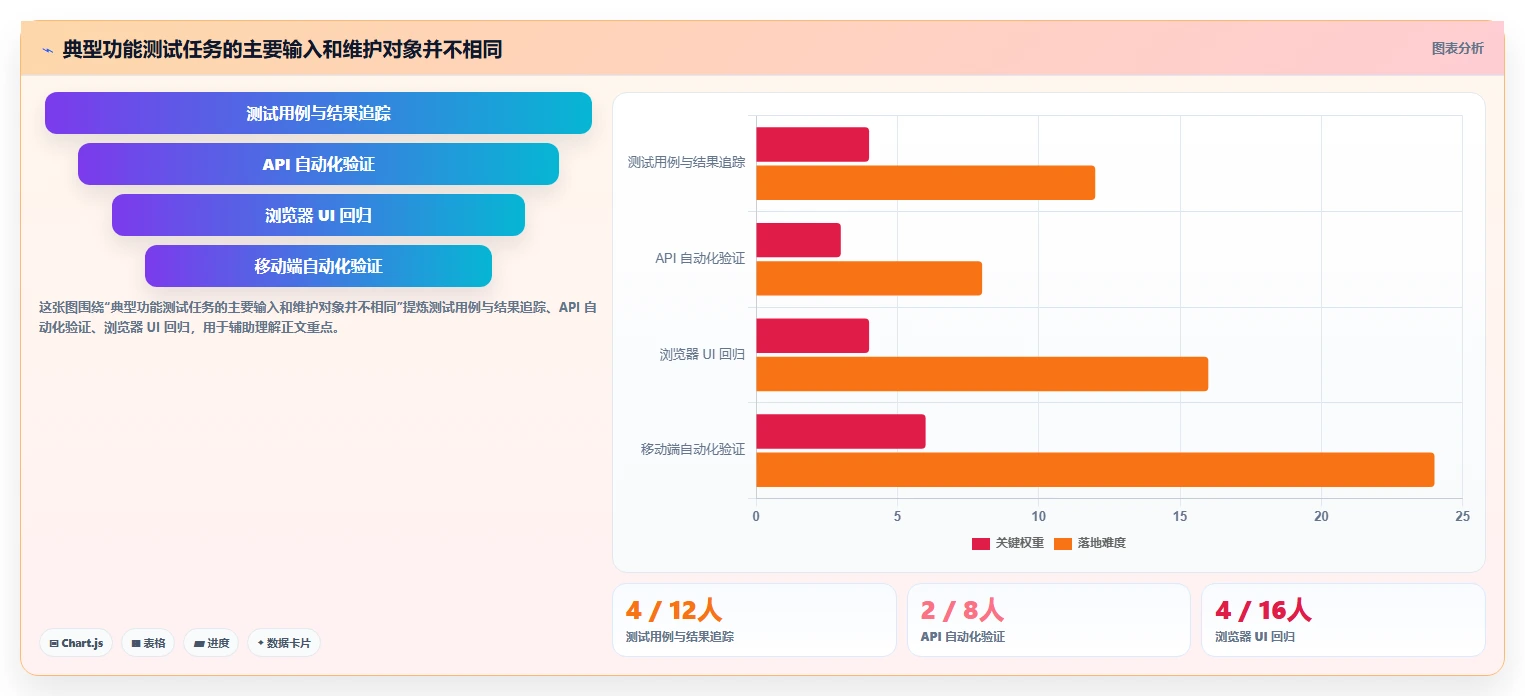Click y-axis label 测试用例与结果追踪
The height and width of the screenshot is (696, 1525).
coord(686,162)
